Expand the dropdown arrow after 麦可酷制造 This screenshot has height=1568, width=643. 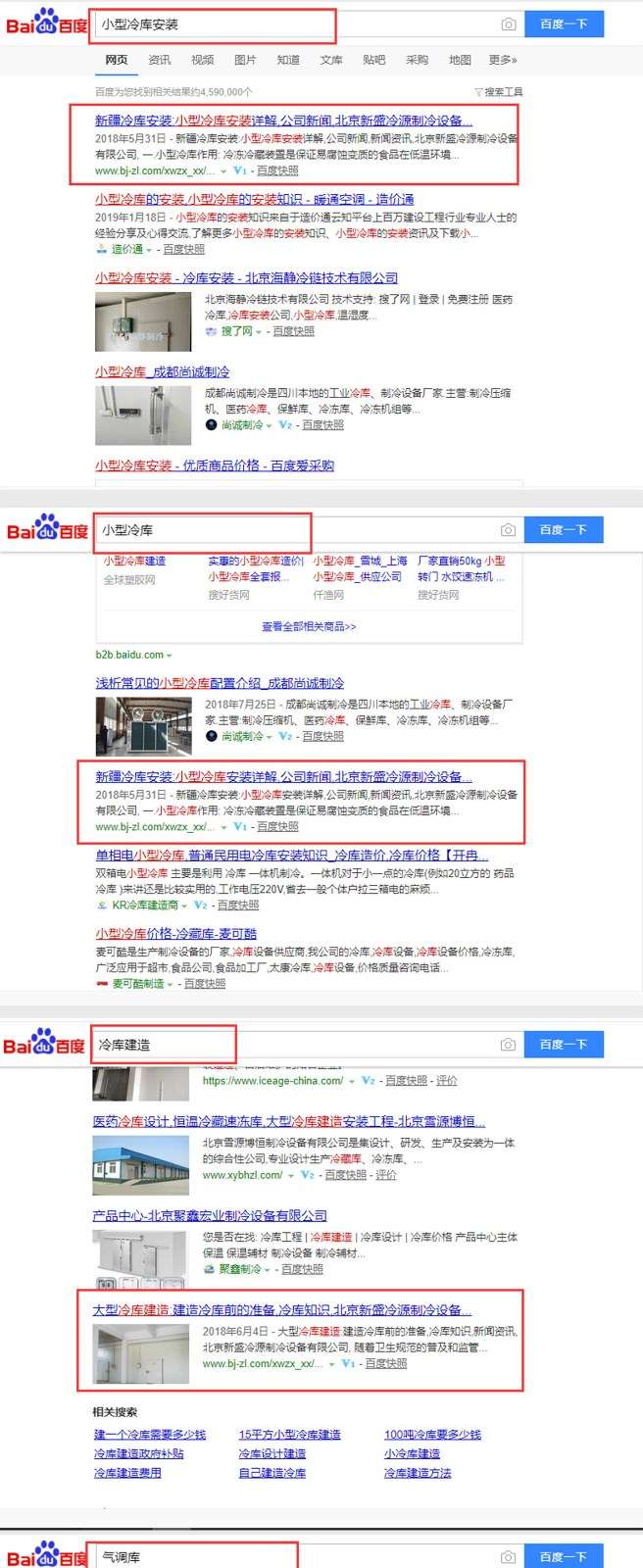pos(170,985)
